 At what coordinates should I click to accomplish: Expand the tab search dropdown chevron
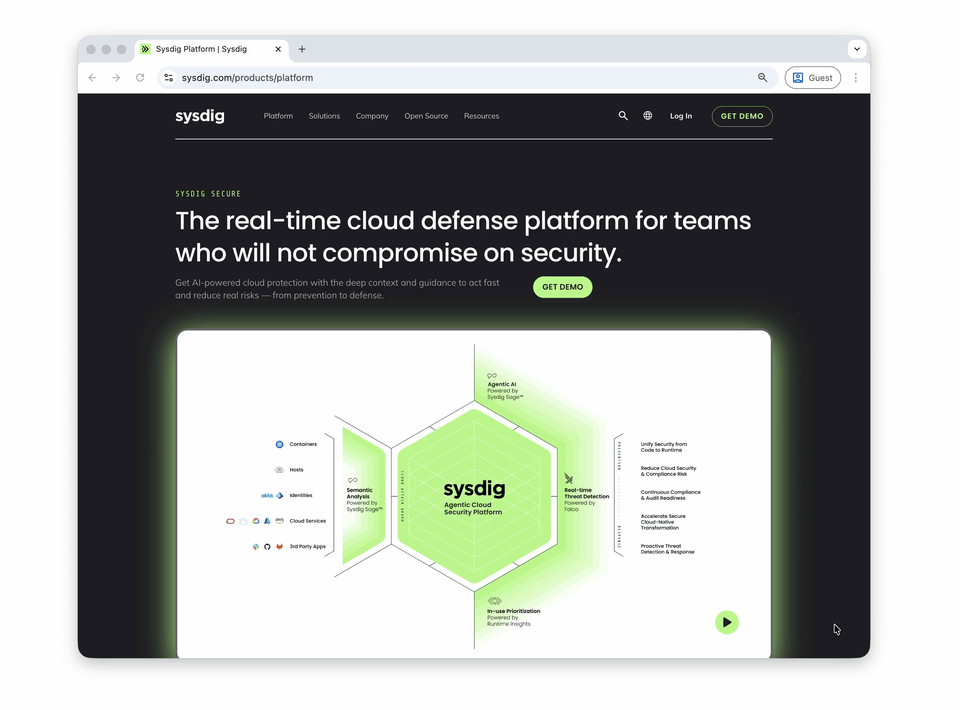pos(857,49)
